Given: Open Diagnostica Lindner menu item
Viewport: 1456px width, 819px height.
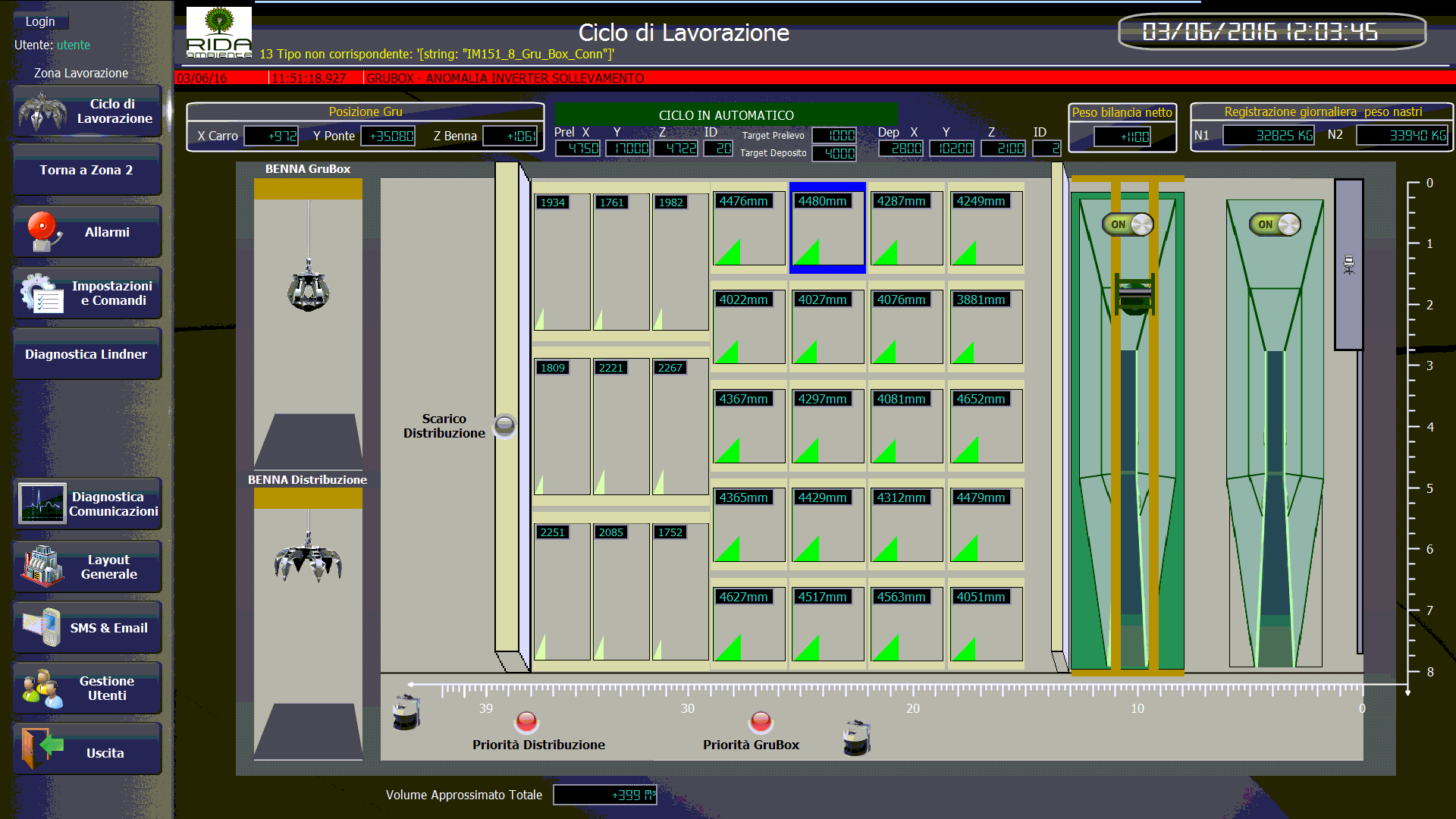Looking at the screenshot, I should click(87, 354).
